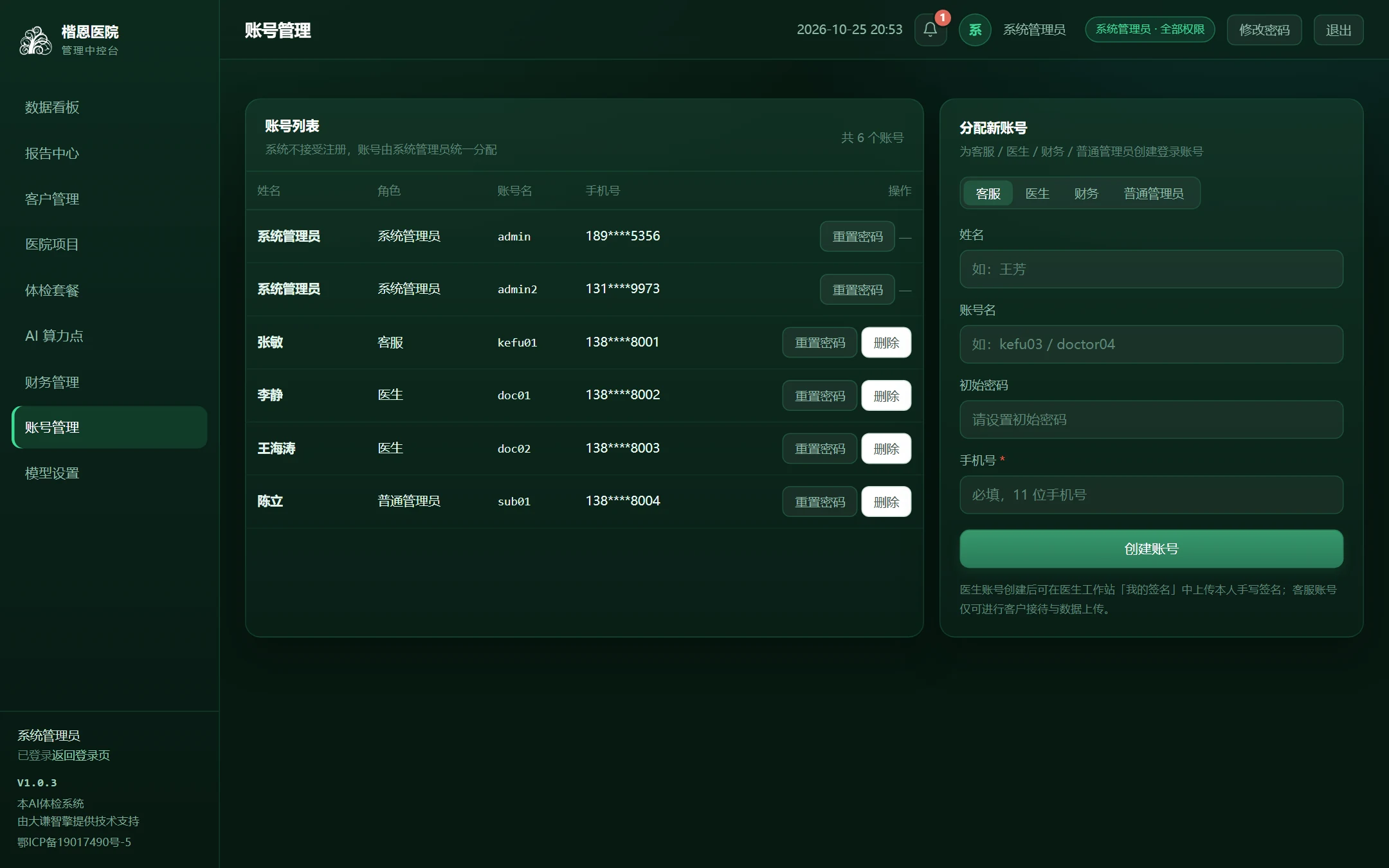Select the 普通管理员 role option
Image resolution: width=1389 pixels, height=868 pixels.
1154,194
